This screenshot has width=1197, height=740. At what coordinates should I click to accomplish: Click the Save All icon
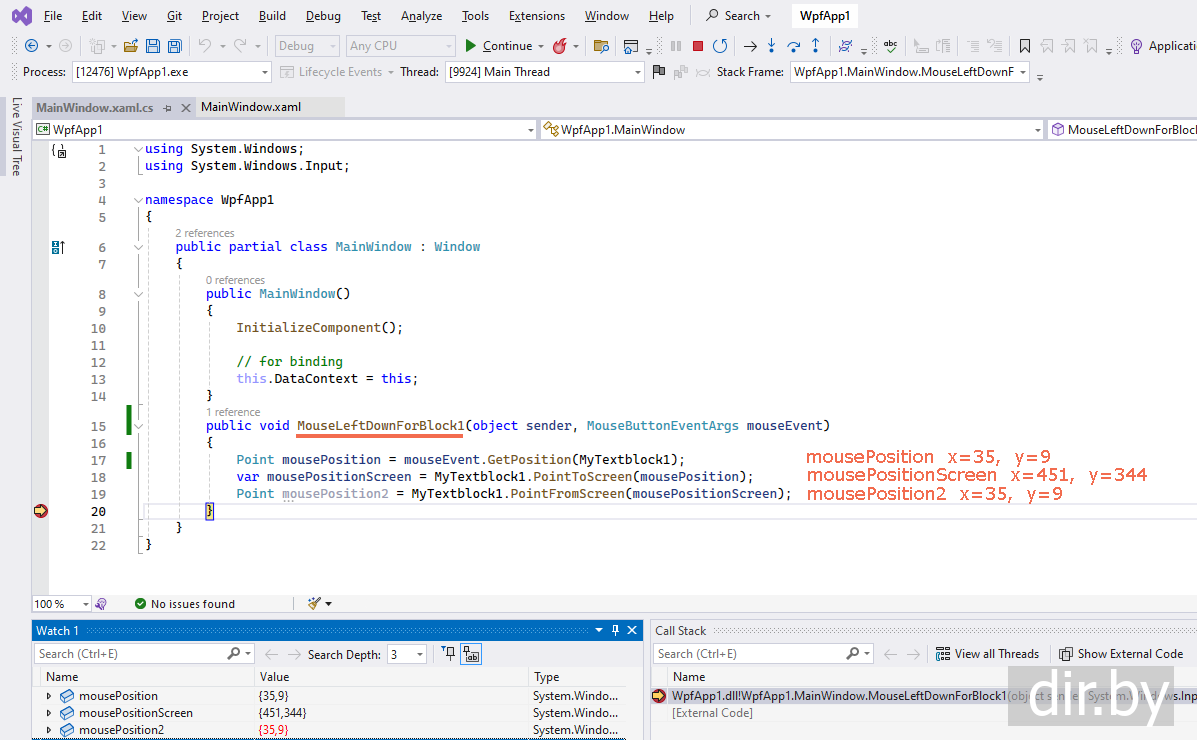[174, 46]
